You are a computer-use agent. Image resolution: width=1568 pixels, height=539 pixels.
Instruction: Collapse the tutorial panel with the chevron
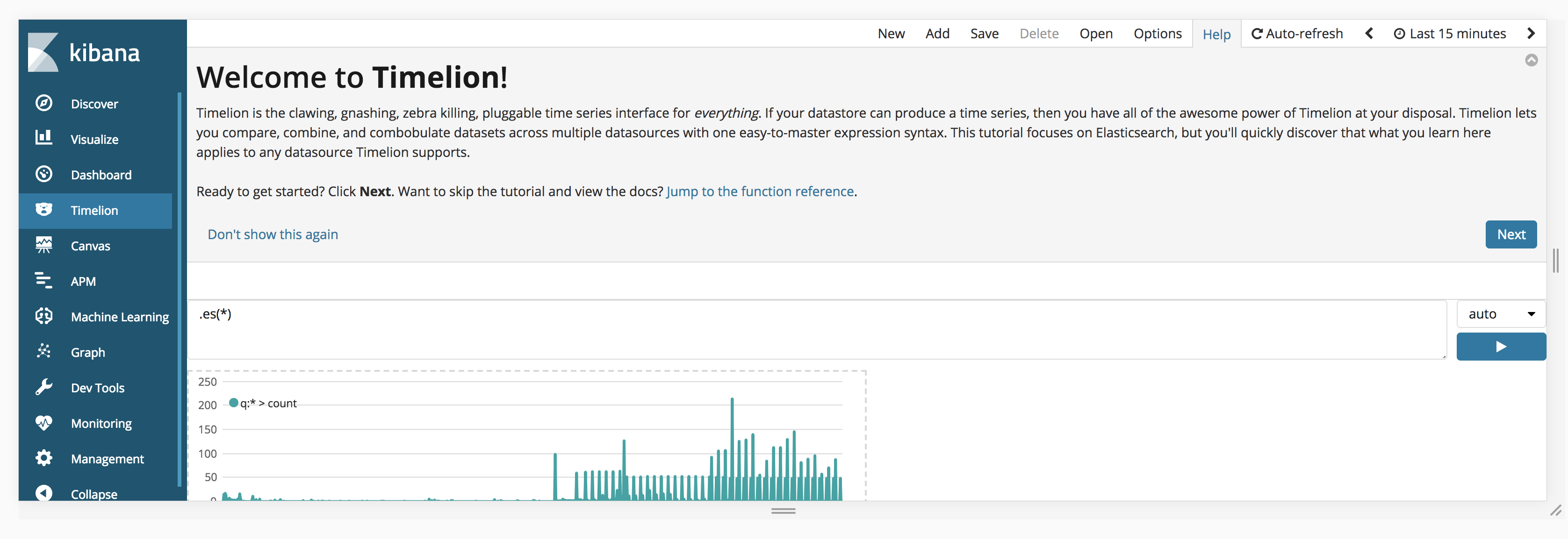pyautogui.click(x=1532, y=60)
